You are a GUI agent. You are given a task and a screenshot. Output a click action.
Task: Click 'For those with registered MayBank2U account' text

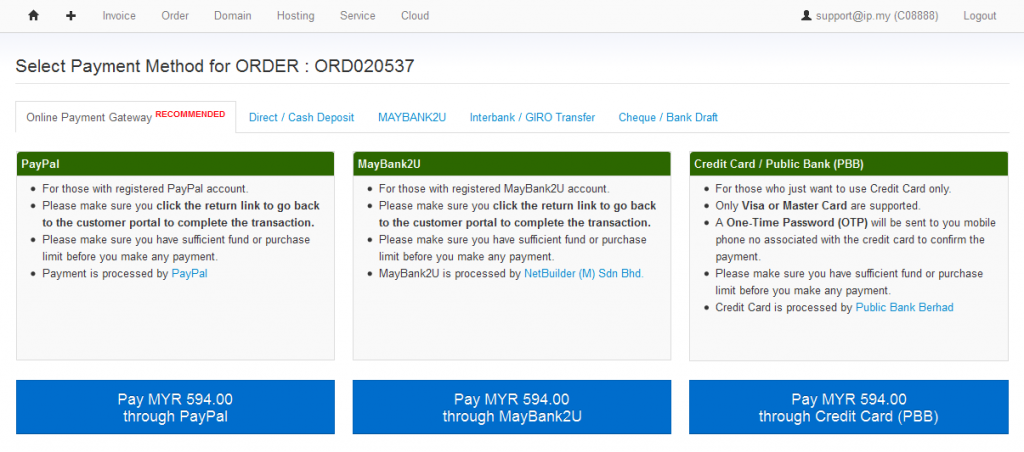494,189
